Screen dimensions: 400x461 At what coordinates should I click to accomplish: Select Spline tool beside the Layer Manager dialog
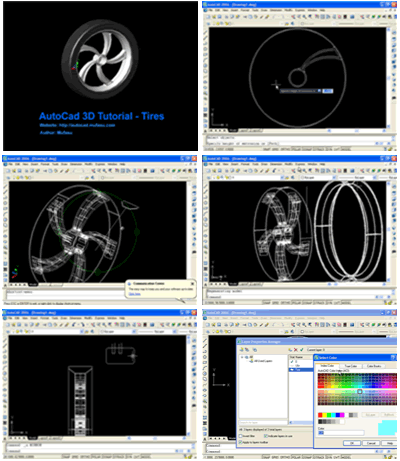[205, 385]
